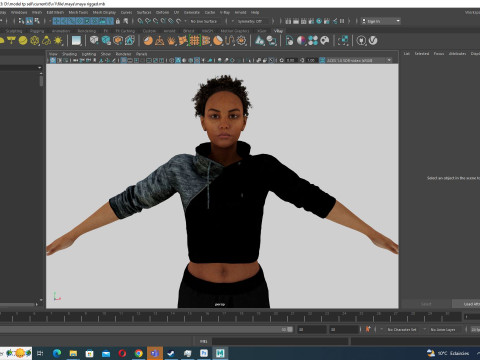Click in the MEL command line input

(x=280, y=341)
